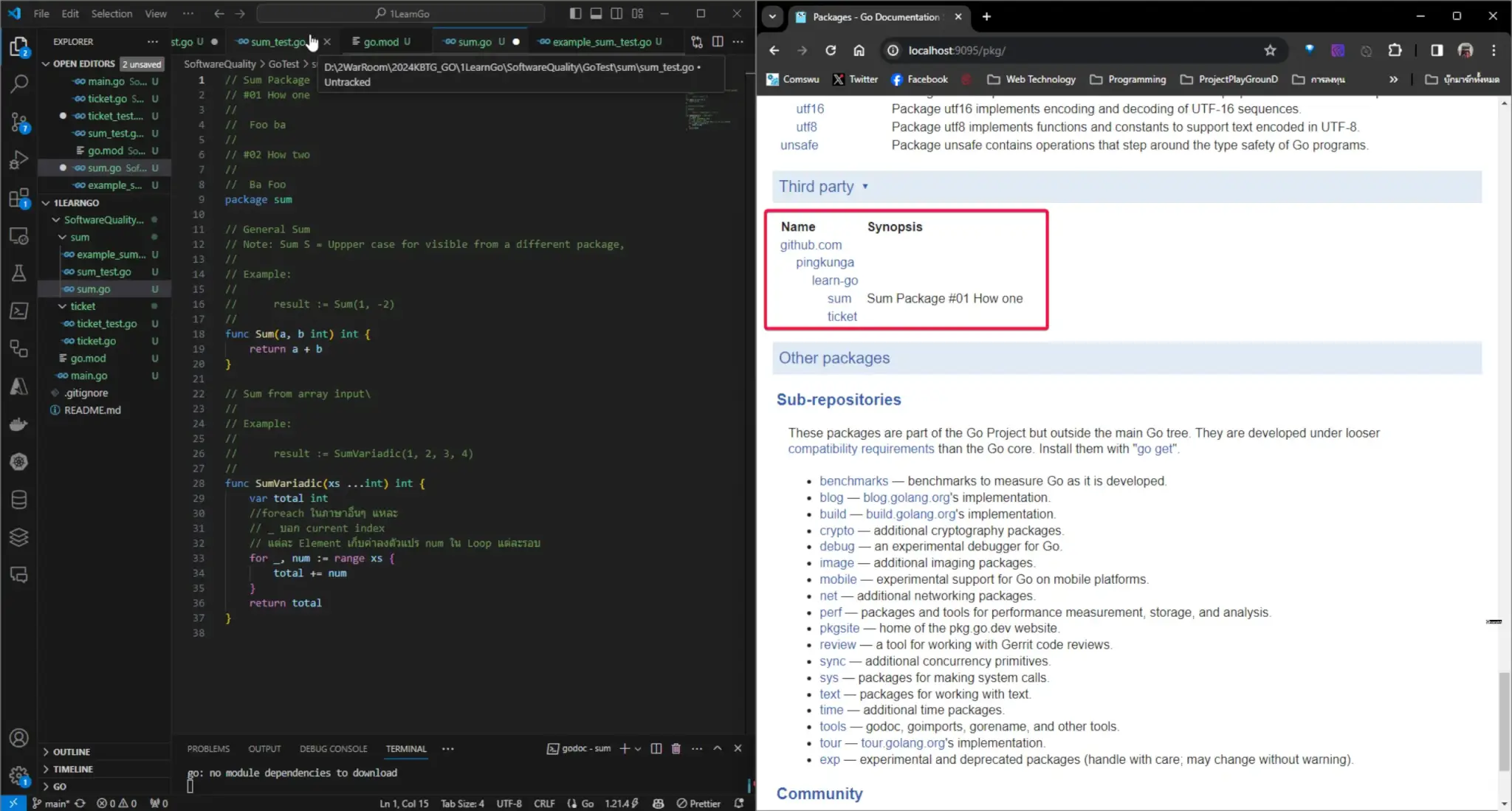Open the Kubernetes helm icon

[19, 462]
